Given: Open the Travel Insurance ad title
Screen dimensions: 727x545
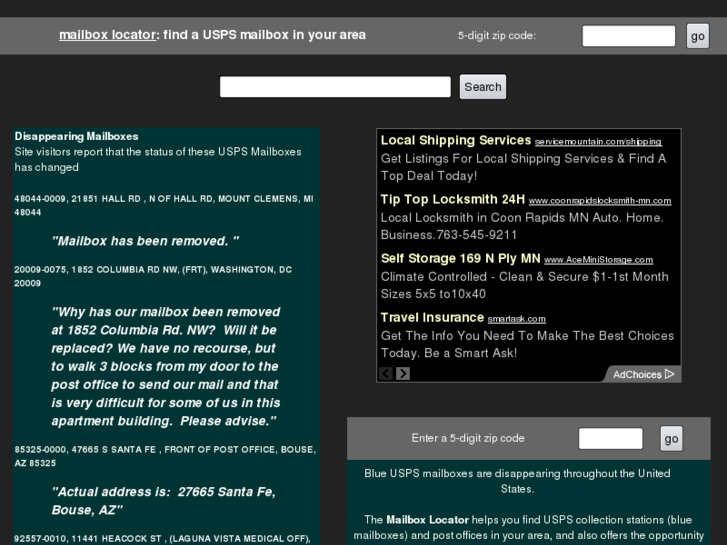Looking at the screenshot, I should (x=432, y=317).
